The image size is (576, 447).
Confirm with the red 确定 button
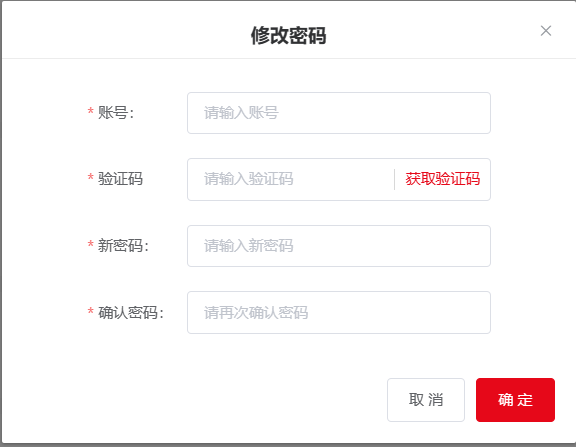point(515,400)
